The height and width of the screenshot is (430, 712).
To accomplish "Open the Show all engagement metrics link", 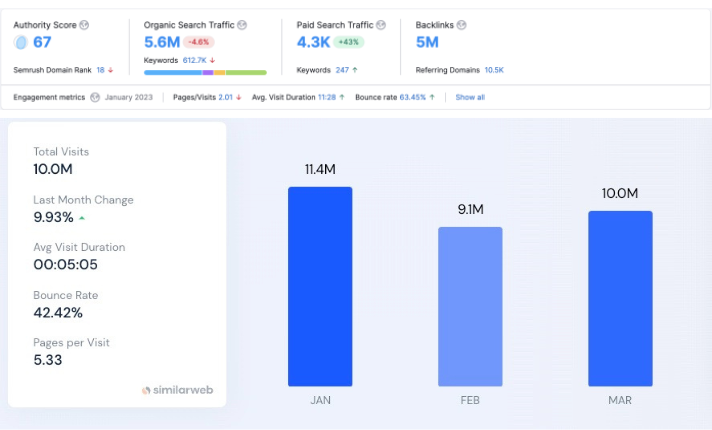I will point(470,97).
